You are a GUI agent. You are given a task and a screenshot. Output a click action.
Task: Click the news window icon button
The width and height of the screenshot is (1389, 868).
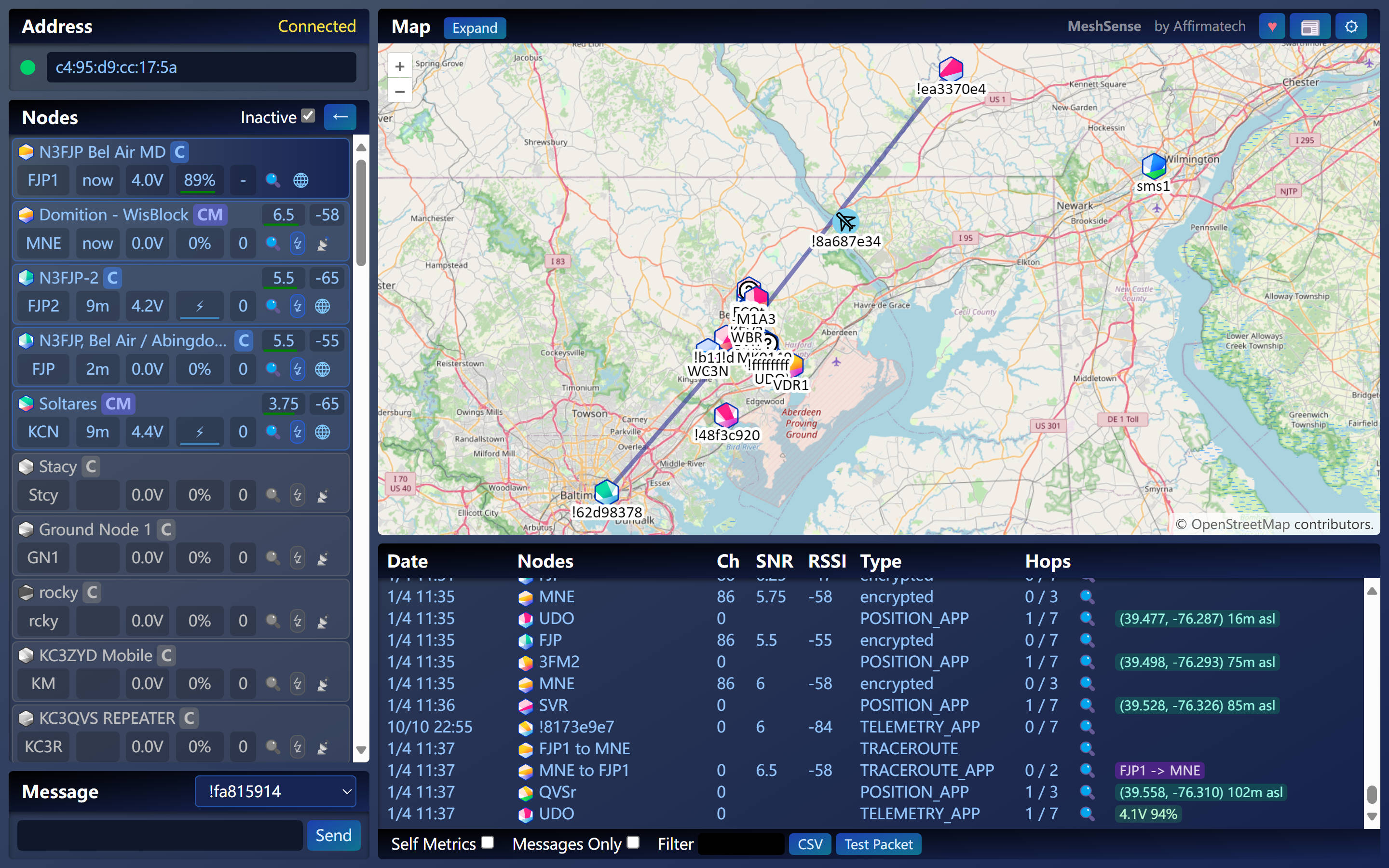click(x=1309, y=27)
